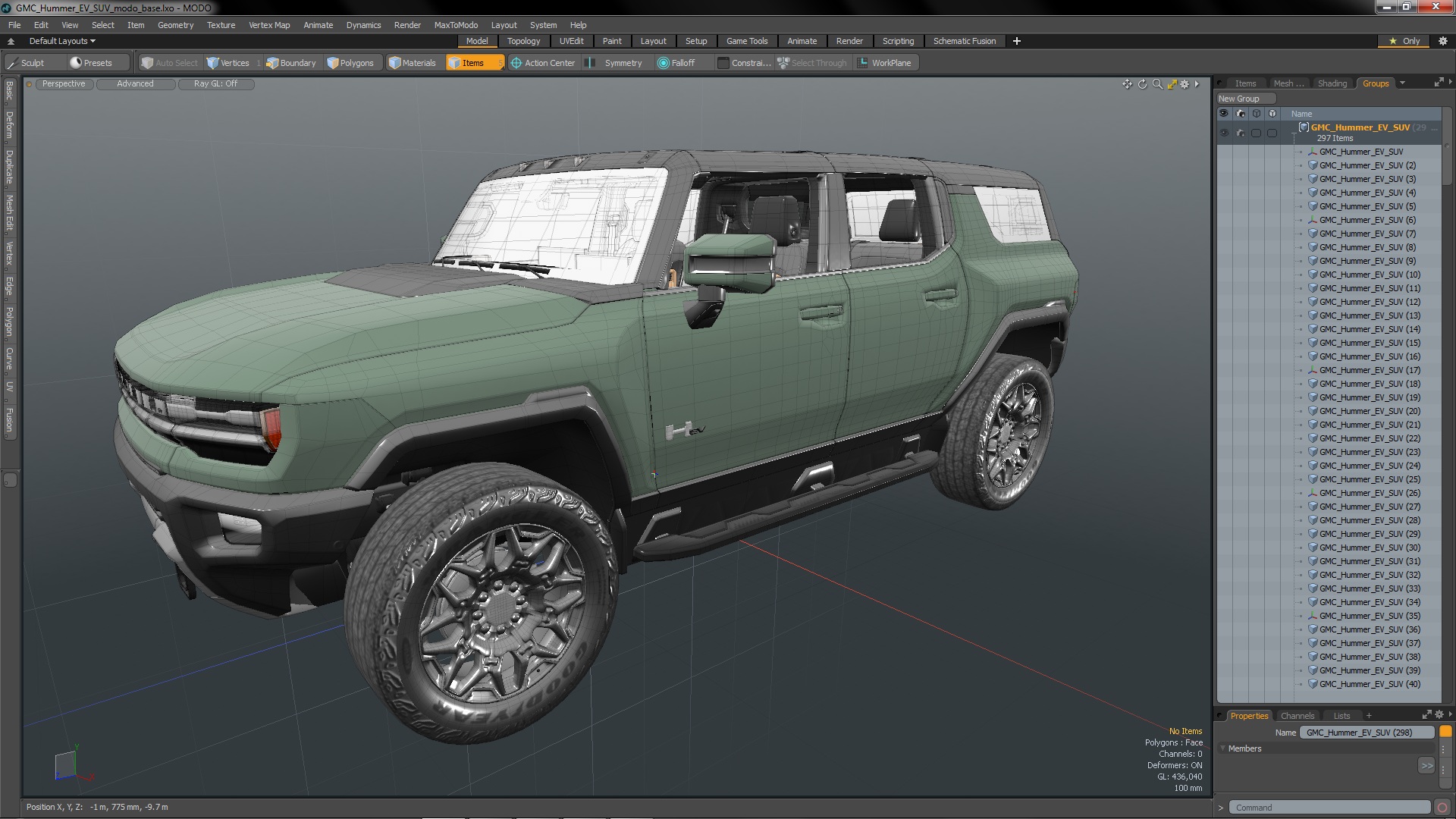Open the Geometry menu

click(x=175, y=25)
